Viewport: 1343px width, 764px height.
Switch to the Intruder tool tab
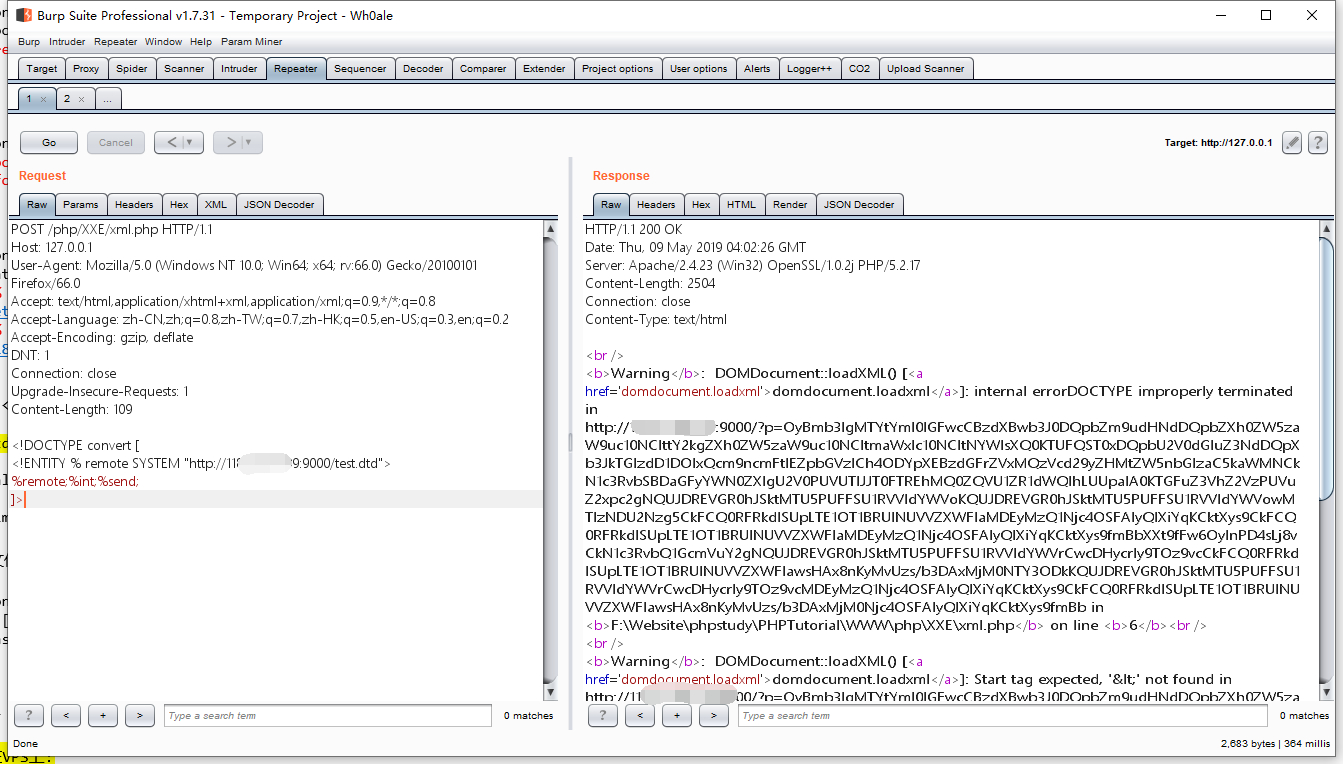(x=239, y=69)
